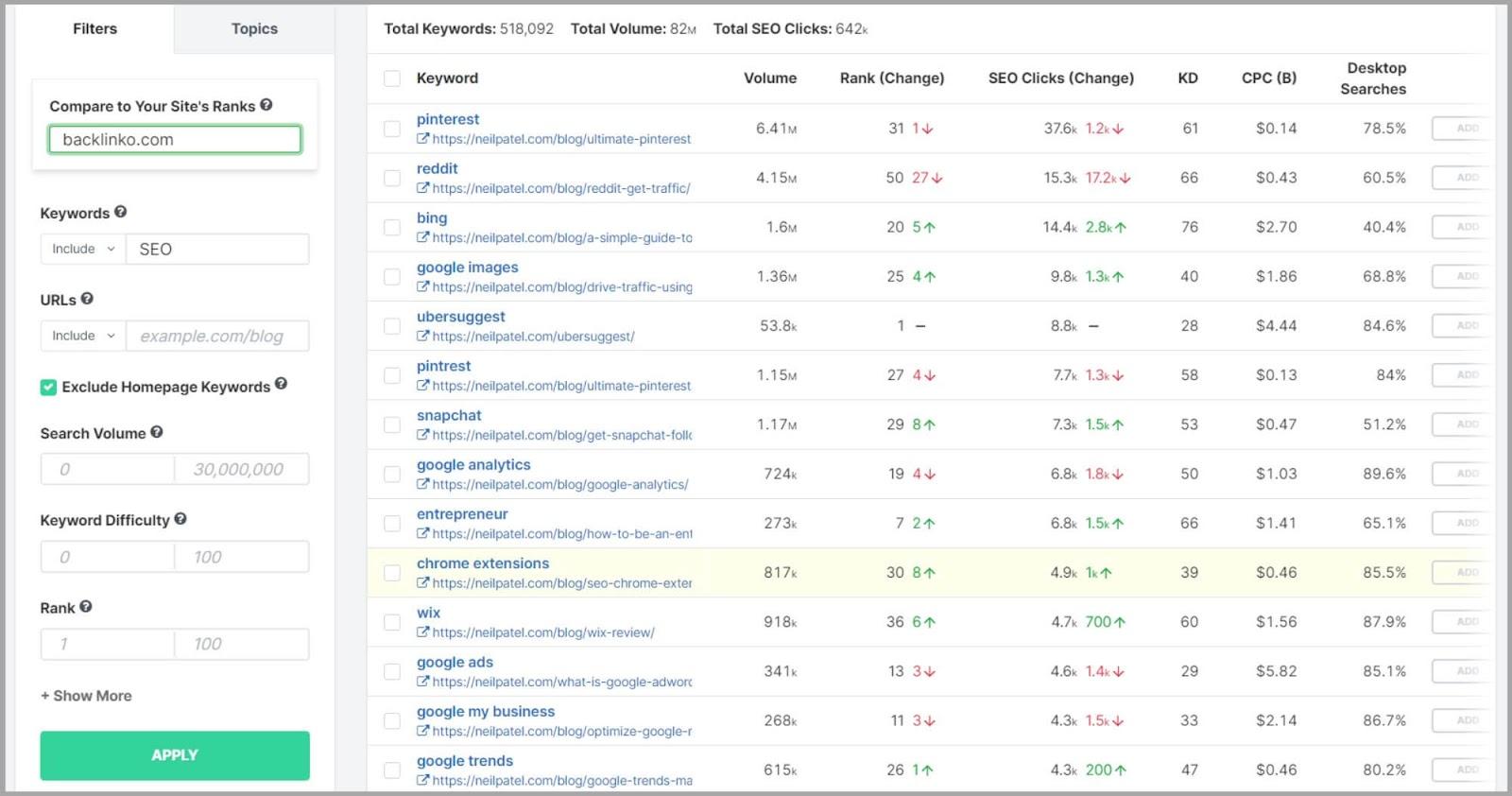The height and width of the screenshot is (796, 1512).
Task: Click help icon beside Compare to Your Site's Ranks
Action: [266, 105]
